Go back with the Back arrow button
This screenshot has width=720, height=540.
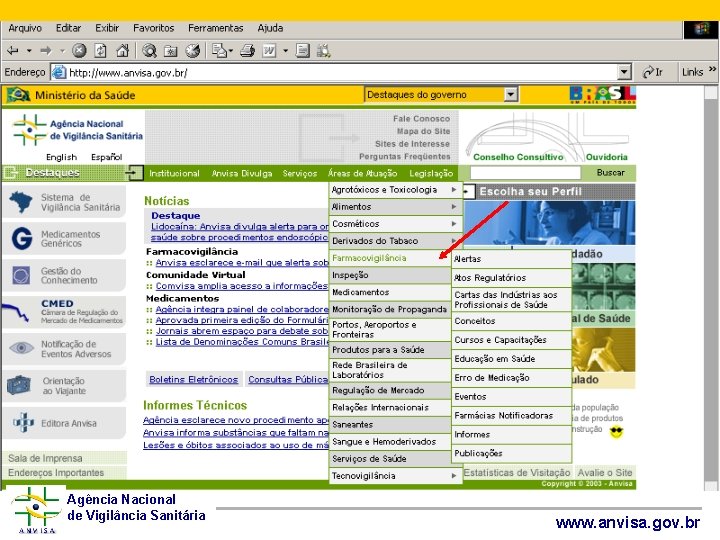click(12, 51)
